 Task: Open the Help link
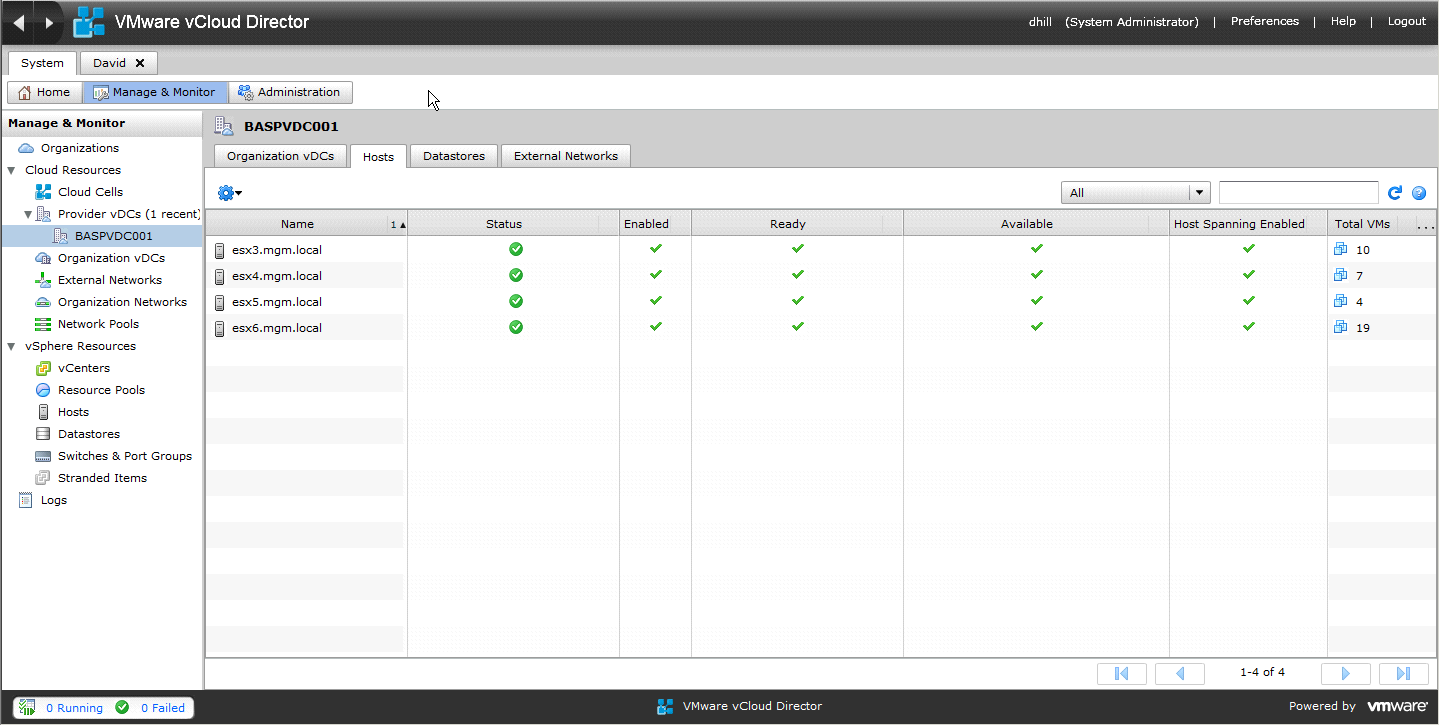(1343, 21)
